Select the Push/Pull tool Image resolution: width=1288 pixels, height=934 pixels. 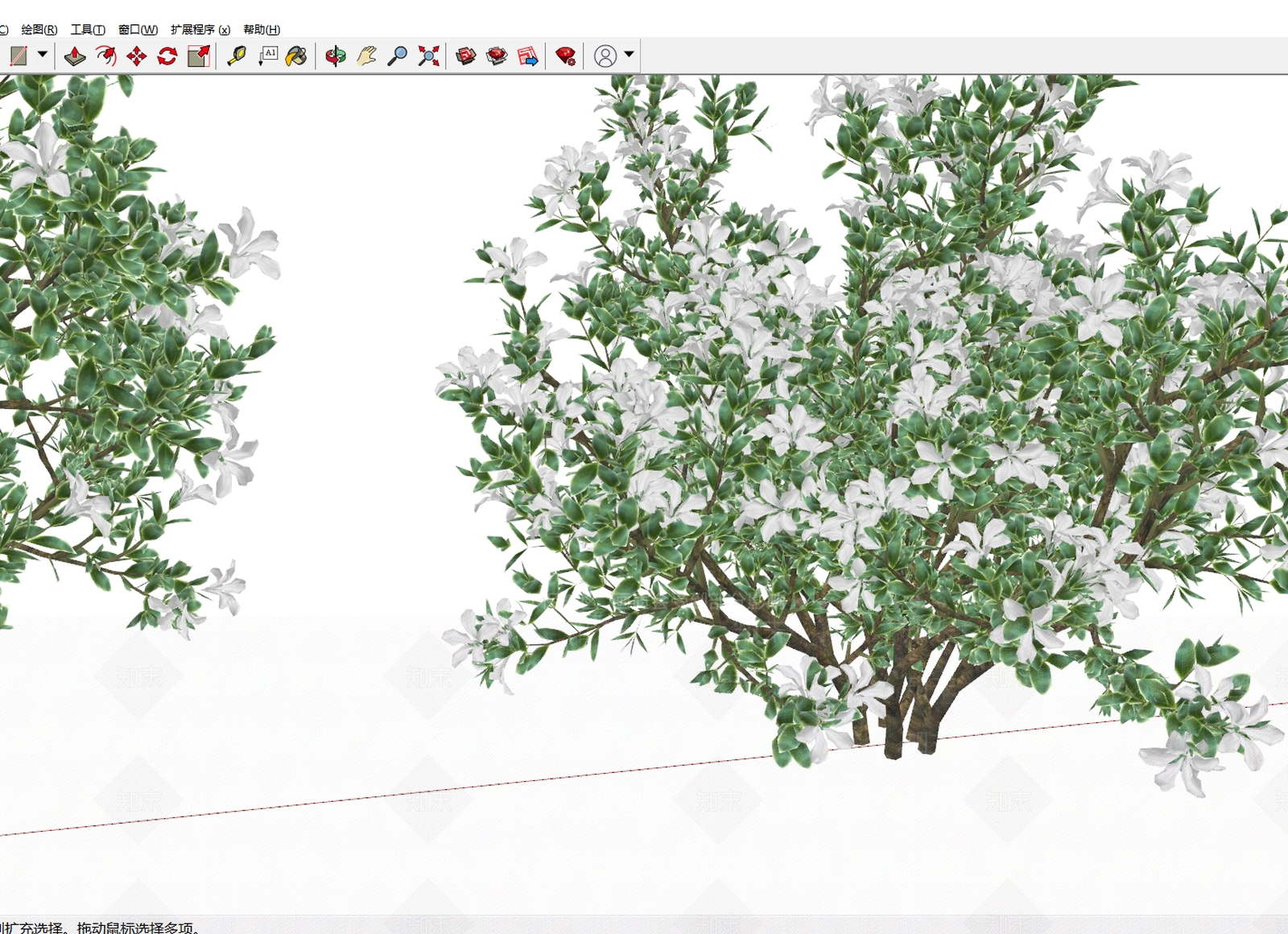click(x=75, y=56)
